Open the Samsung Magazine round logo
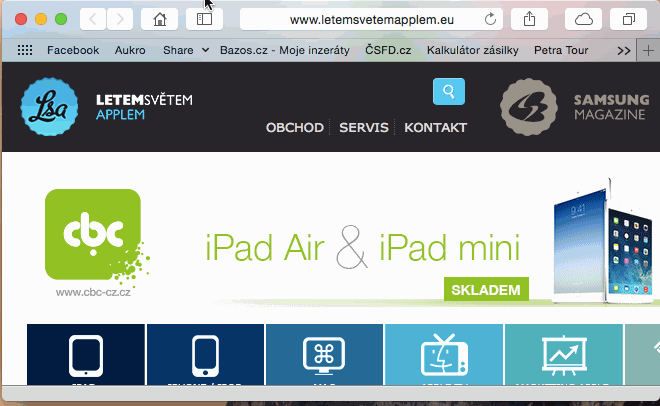660x406 pixels. coord(529,107)
